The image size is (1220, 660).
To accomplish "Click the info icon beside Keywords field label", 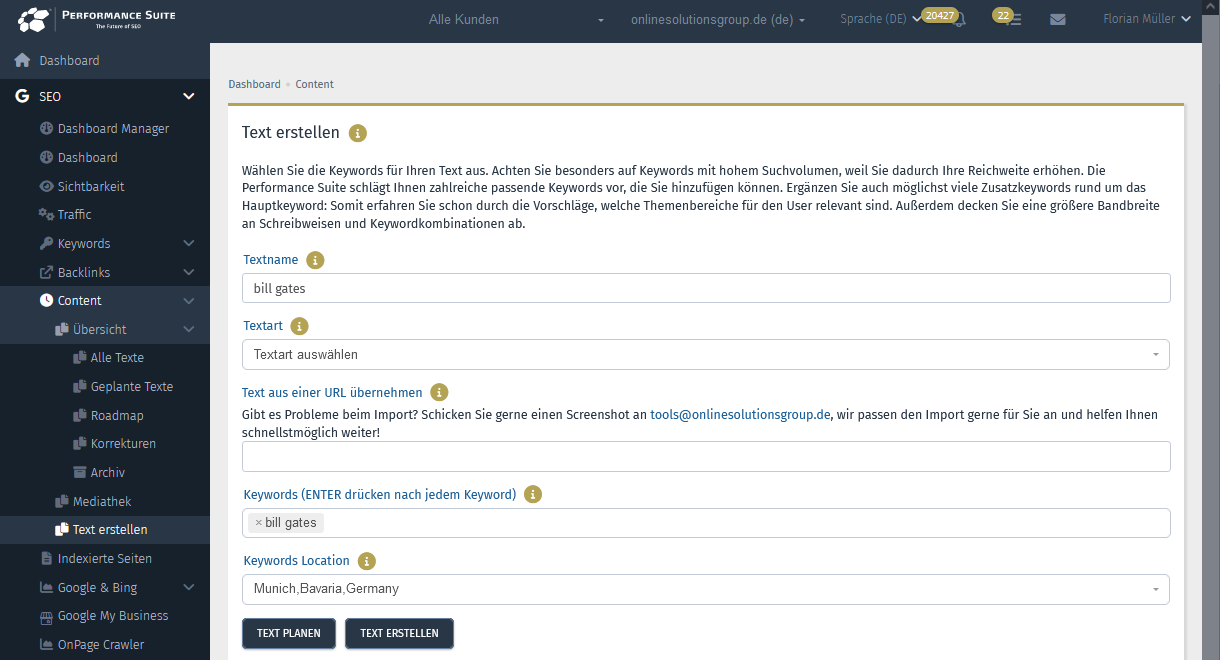I will pos(533,494).
